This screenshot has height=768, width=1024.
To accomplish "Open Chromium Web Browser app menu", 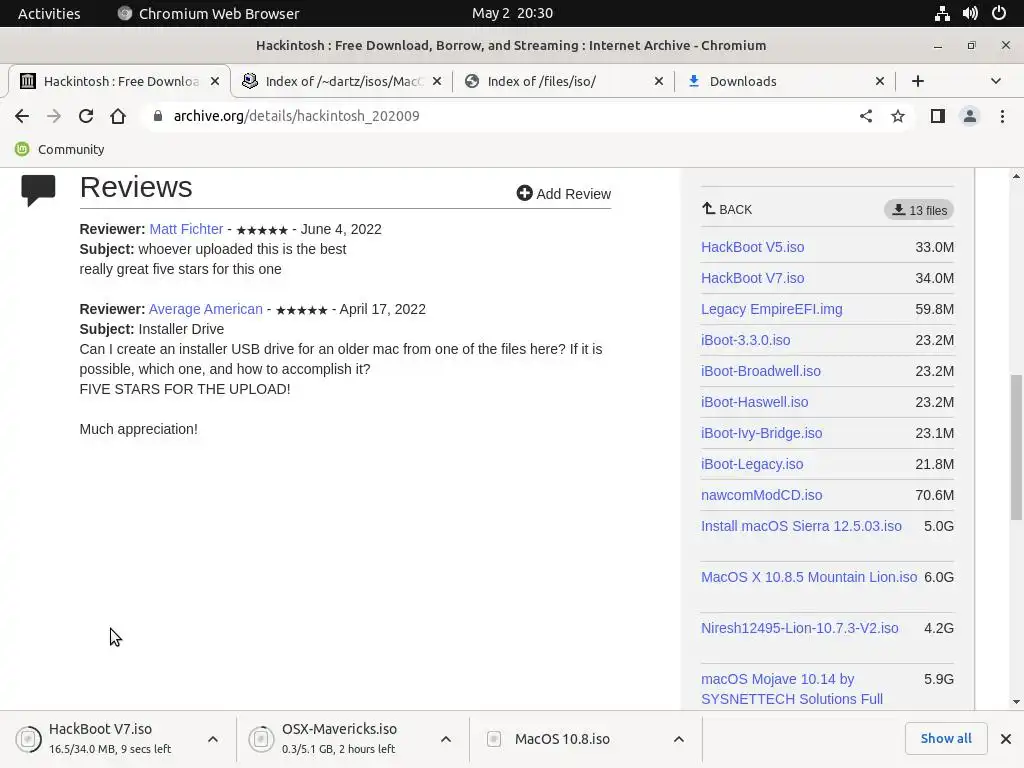I will pos(208,14).
